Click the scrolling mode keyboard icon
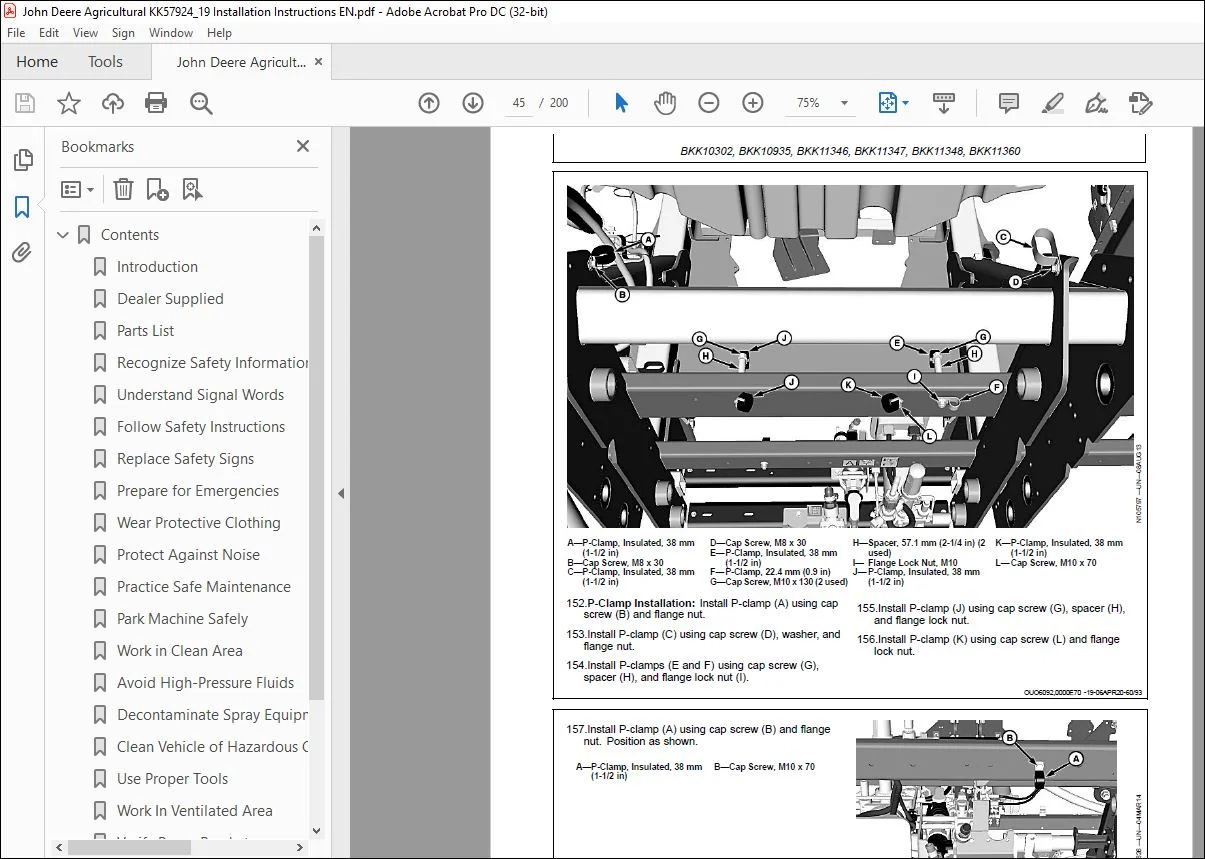This screenshot has width=1205, height=859. click(x=944, y=103)
